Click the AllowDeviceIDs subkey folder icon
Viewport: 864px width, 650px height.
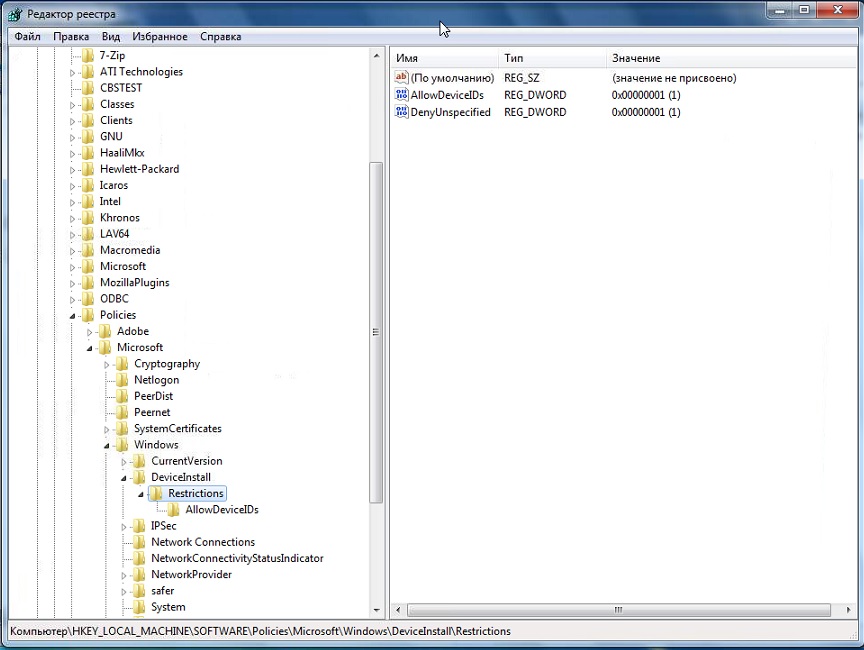point(175,510)
